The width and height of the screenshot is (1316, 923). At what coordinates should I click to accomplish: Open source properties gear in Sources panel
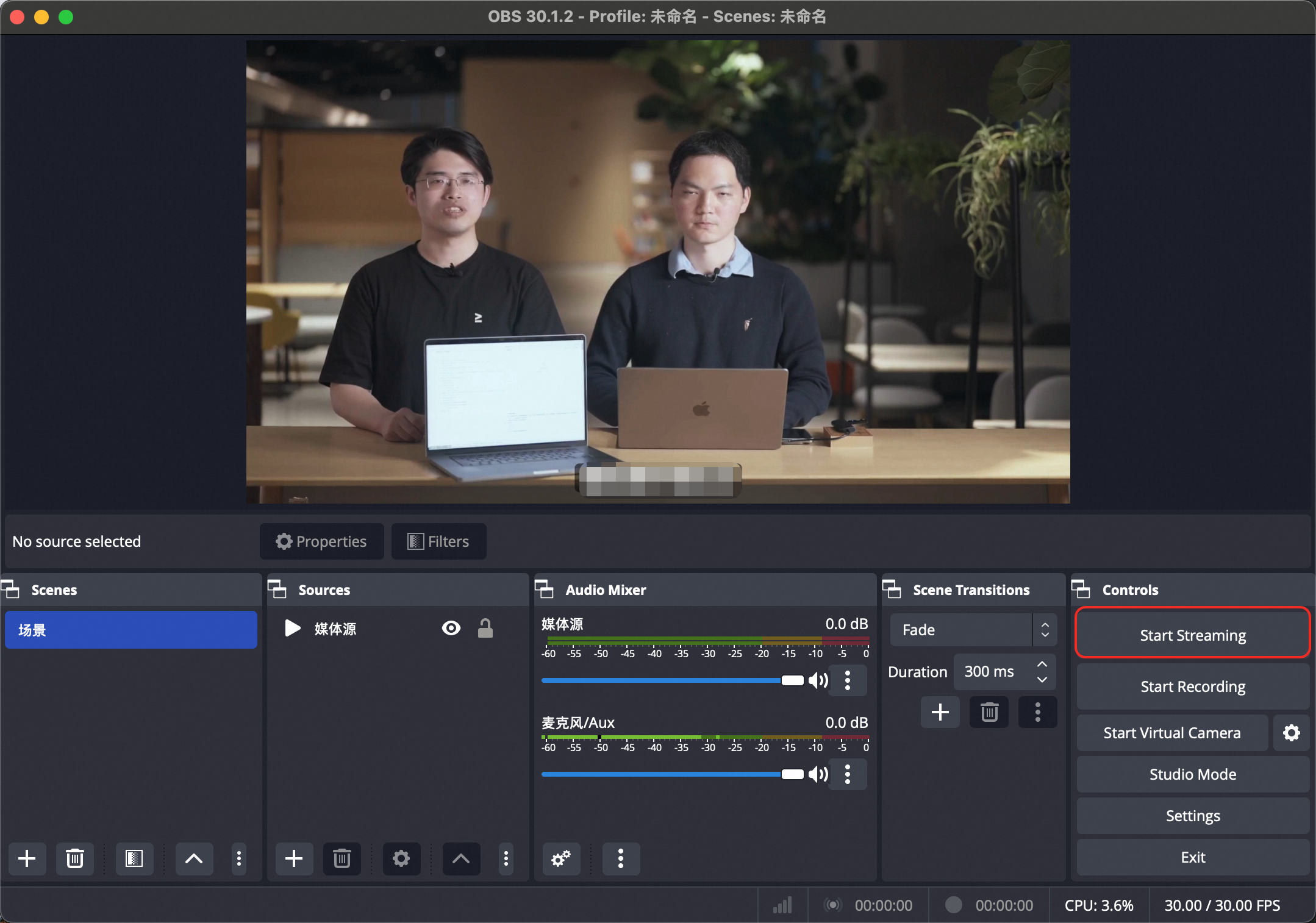401,858
